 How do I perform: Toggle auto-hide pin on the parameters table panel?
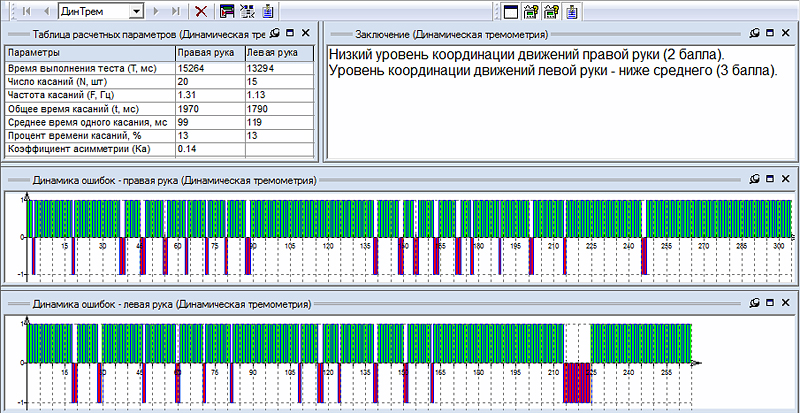click(274, 33)
